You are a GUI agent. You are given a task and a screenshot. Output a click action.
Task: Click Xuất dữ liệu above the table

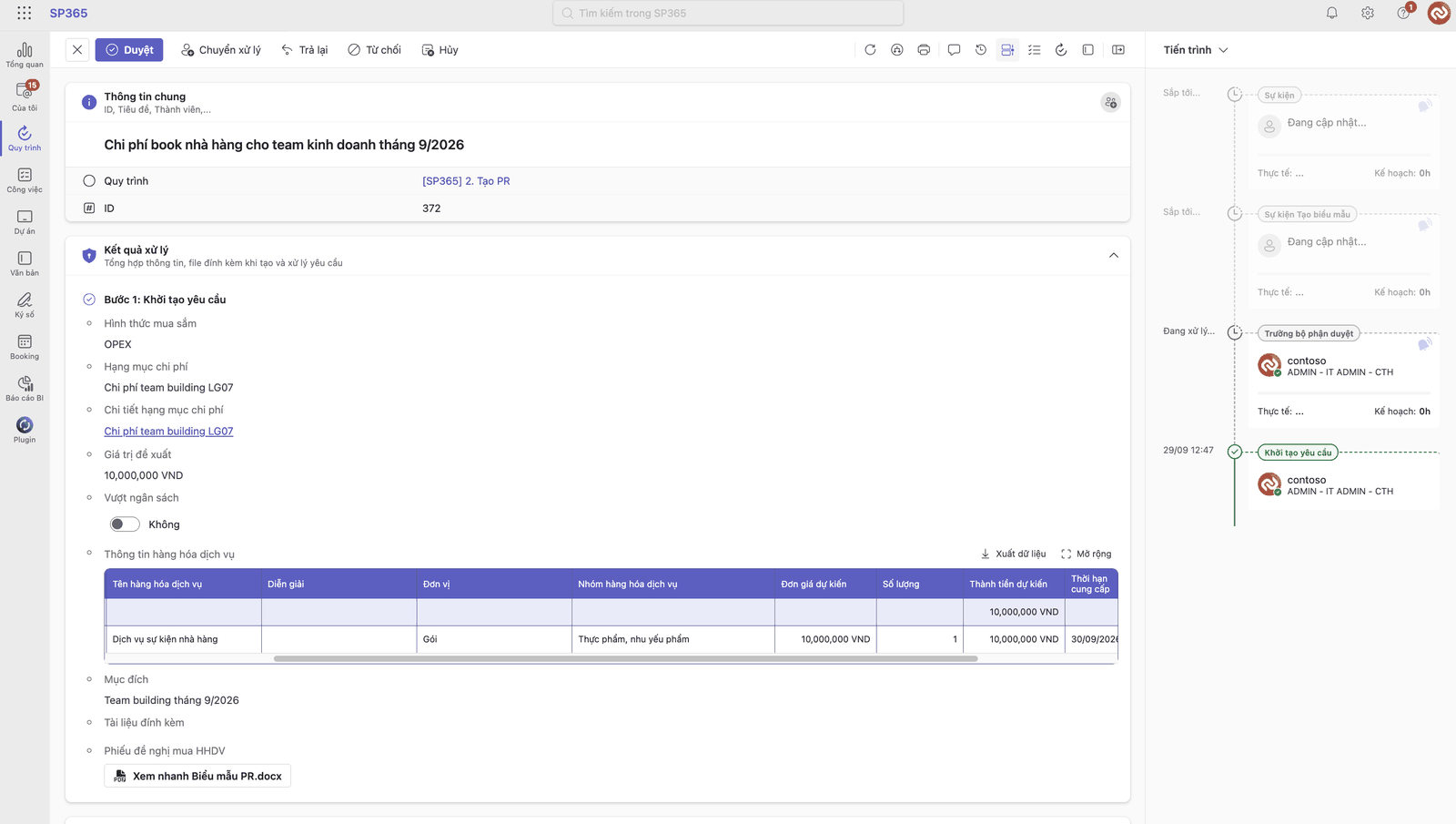1013,554
